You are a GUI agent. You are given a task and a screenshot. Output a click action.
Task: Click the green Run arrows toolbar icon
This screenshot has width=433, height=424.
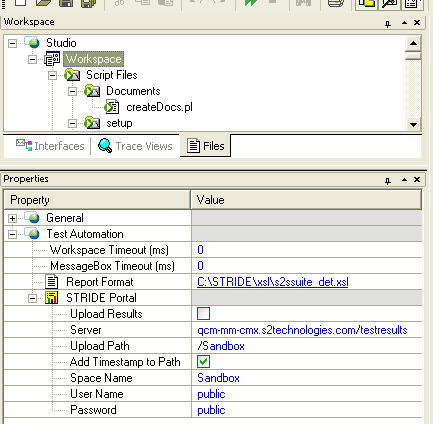tap(250, 3)
